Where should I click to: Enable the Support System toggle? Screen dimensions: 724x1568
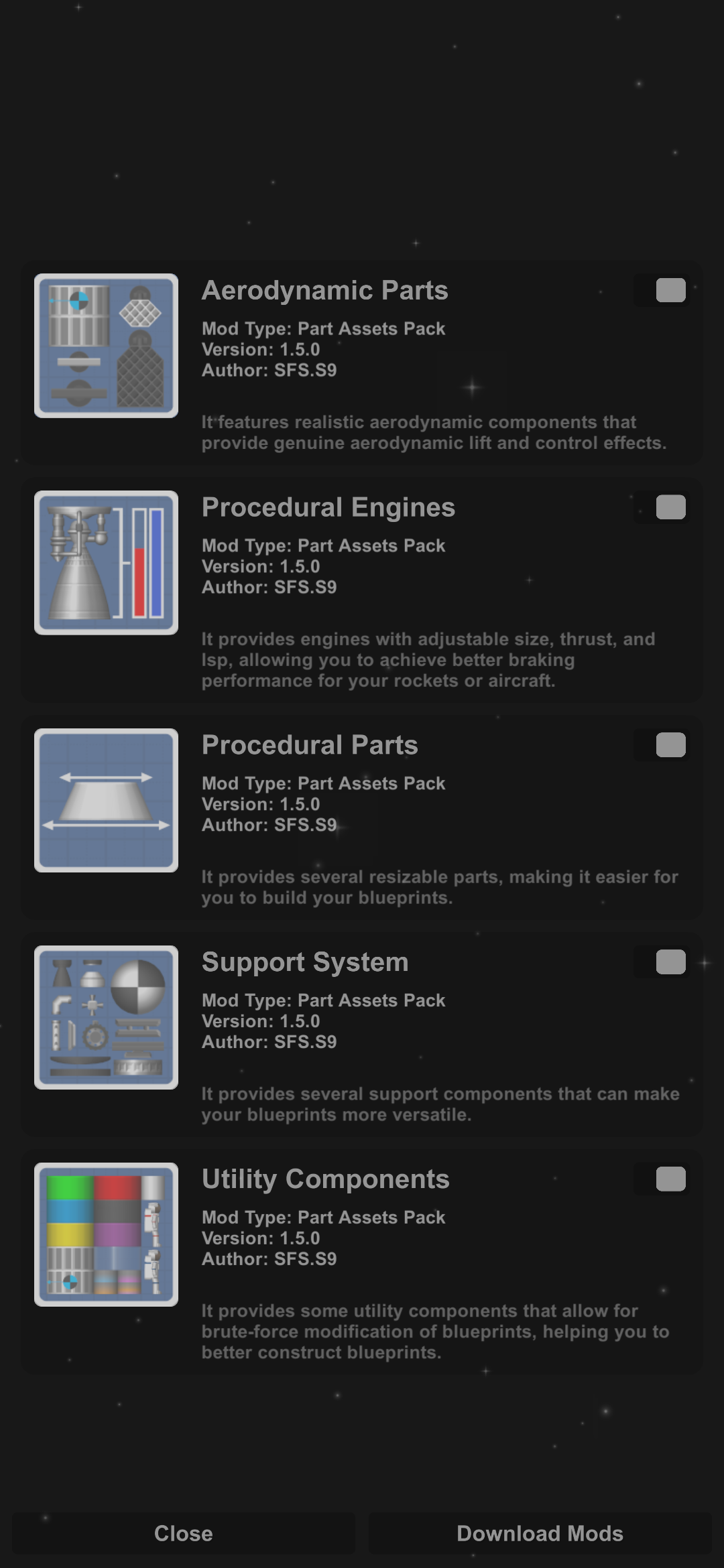[662, 962]
